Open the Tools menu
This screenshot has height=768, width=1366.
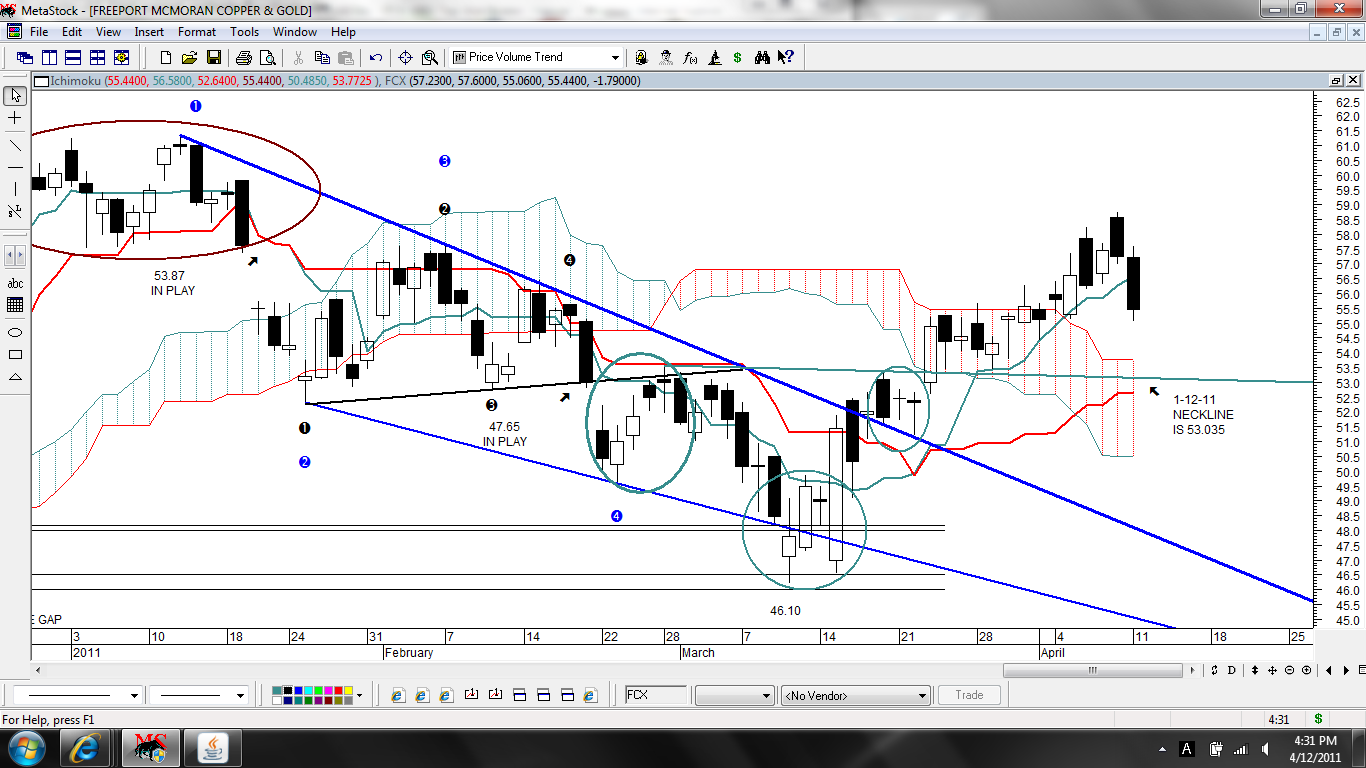[x=244, y=31]
